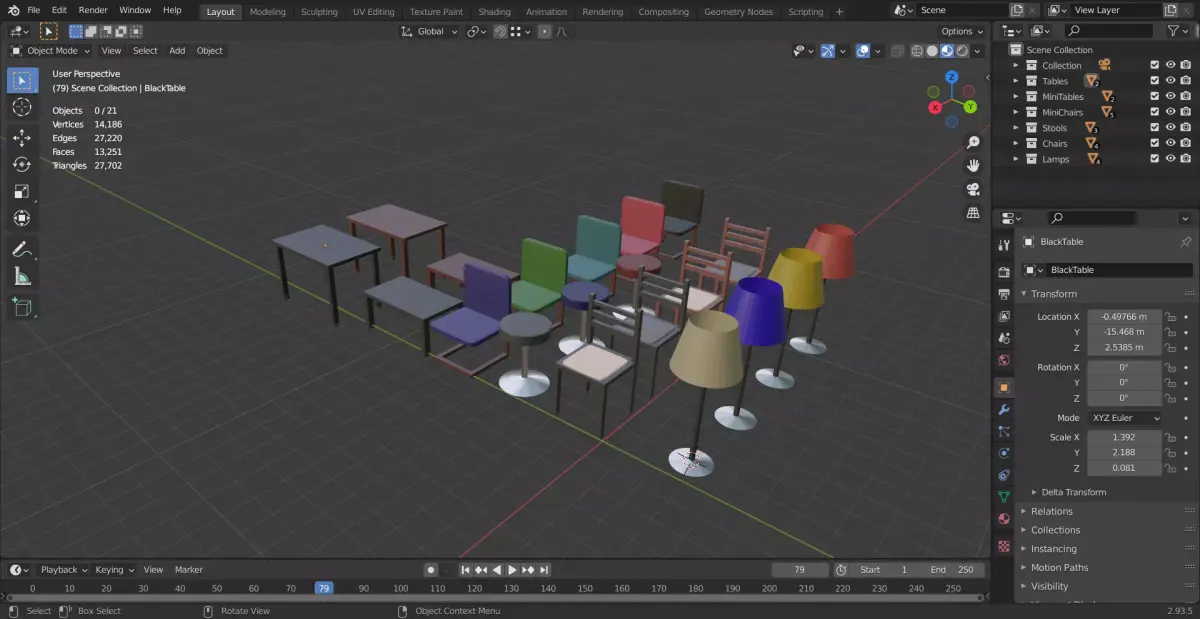Select the Rotate tool
This screenshot has width=1200, height=619.
pyautogui.click(x=22, y=164)
